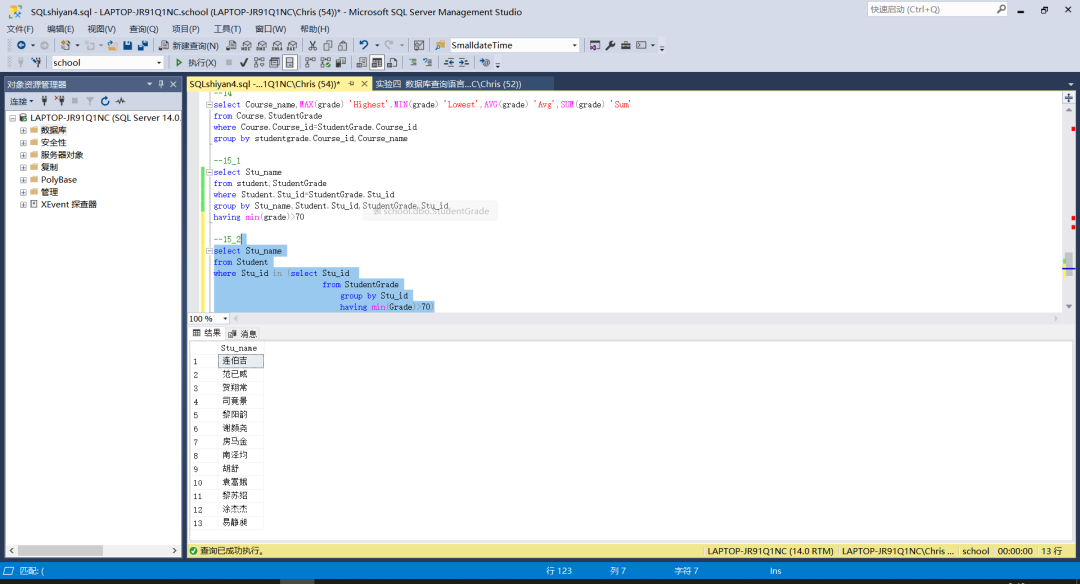
Task: Click the Parse (checkmark) icon
Action: click(244, 63)
